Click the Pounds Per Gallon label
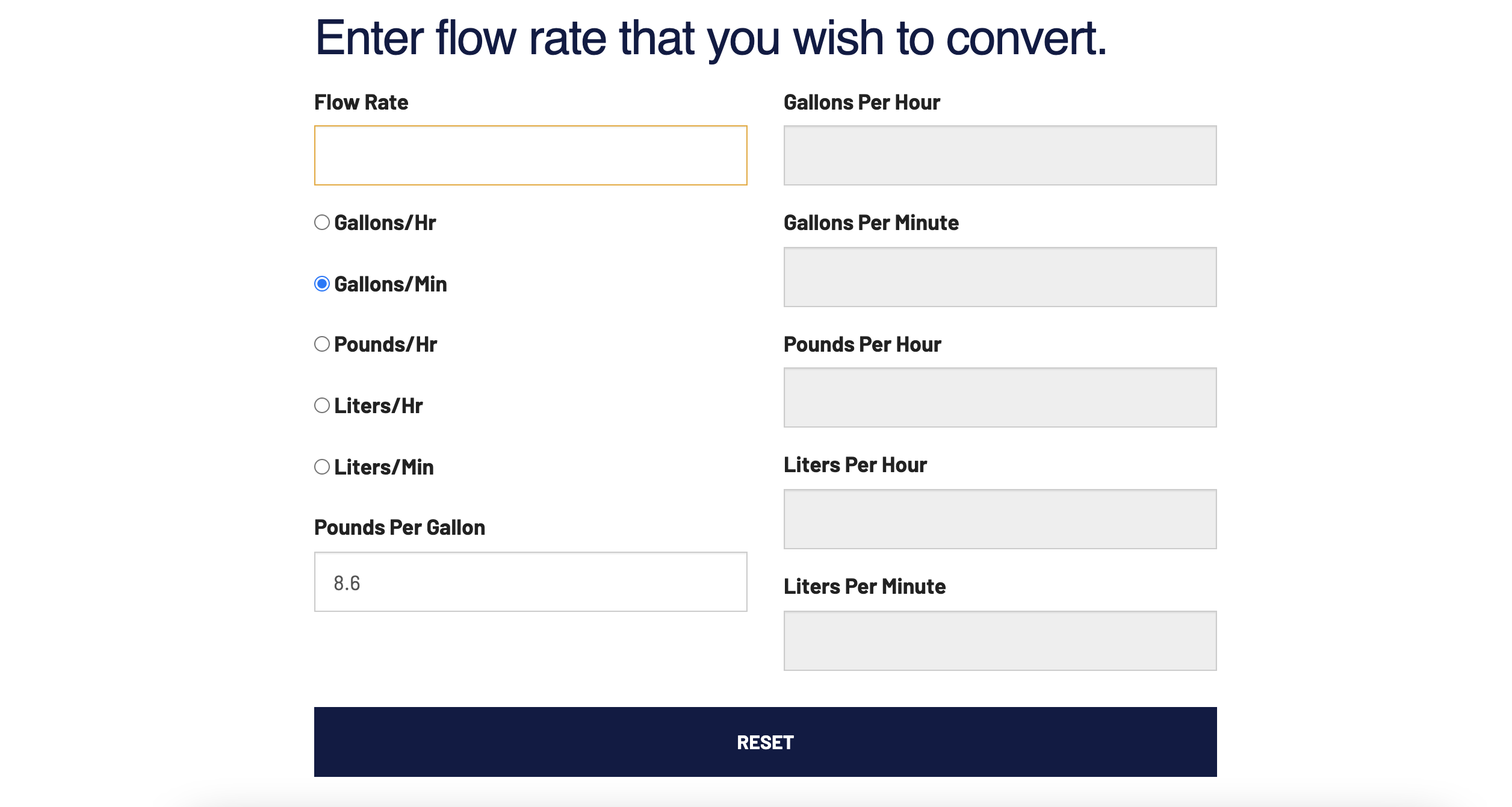 (x=399, y=527)
